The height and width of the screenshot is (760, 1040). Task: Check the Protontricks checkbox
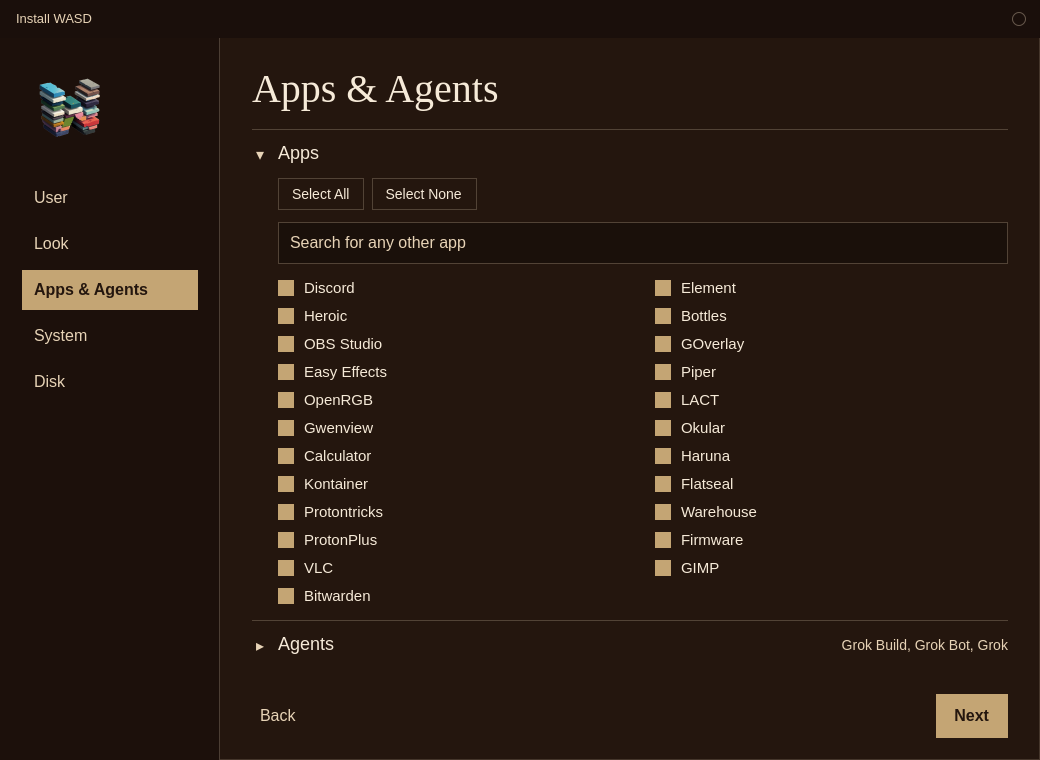coord(286,512)
